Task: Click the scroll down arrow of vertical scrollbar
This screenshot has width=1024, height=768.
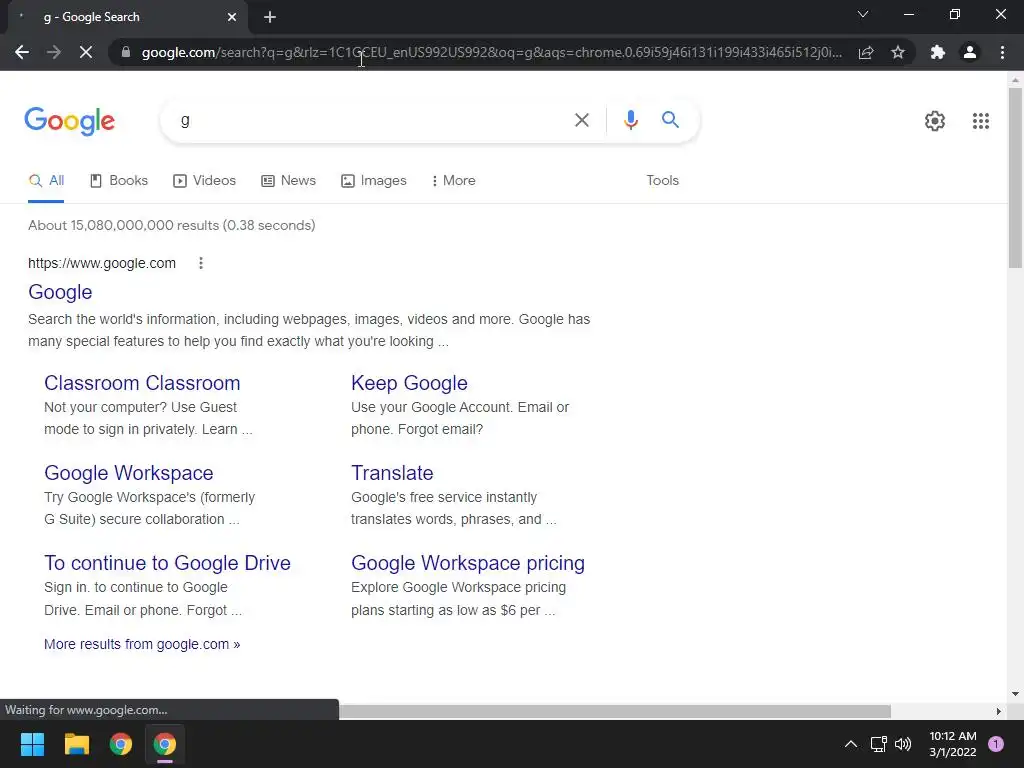Action: pyautogui.click(x=1015, y=694)
